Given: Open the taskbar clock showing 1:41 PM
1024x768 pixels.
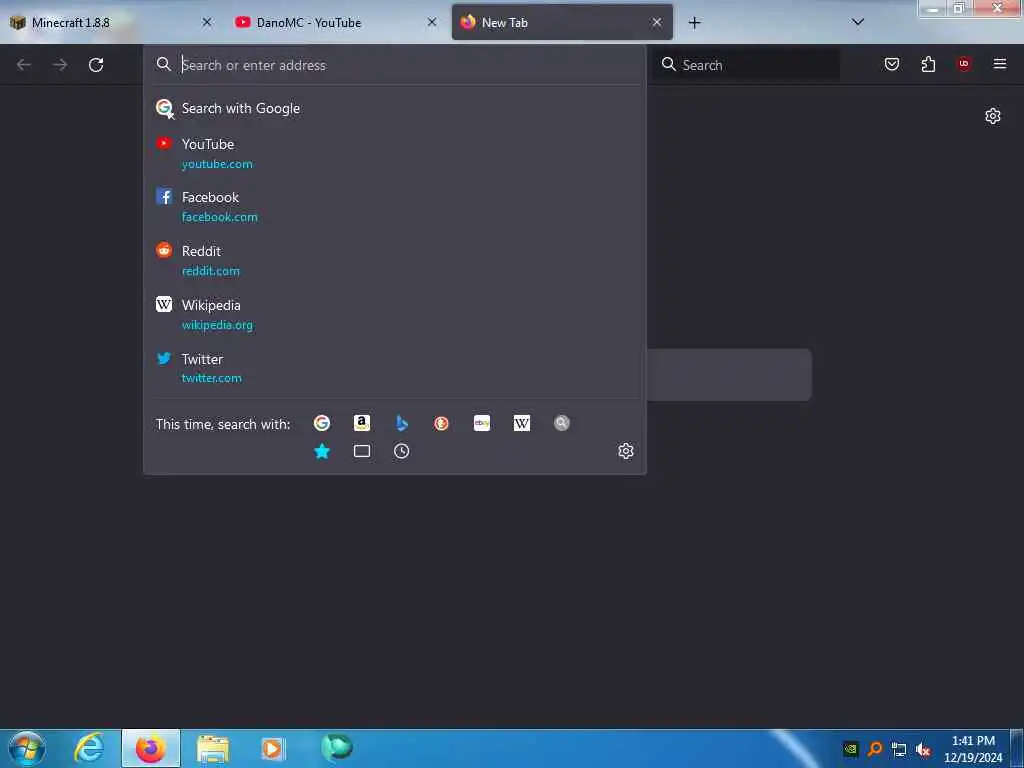Looking at the screenshot, I should 973,749.
